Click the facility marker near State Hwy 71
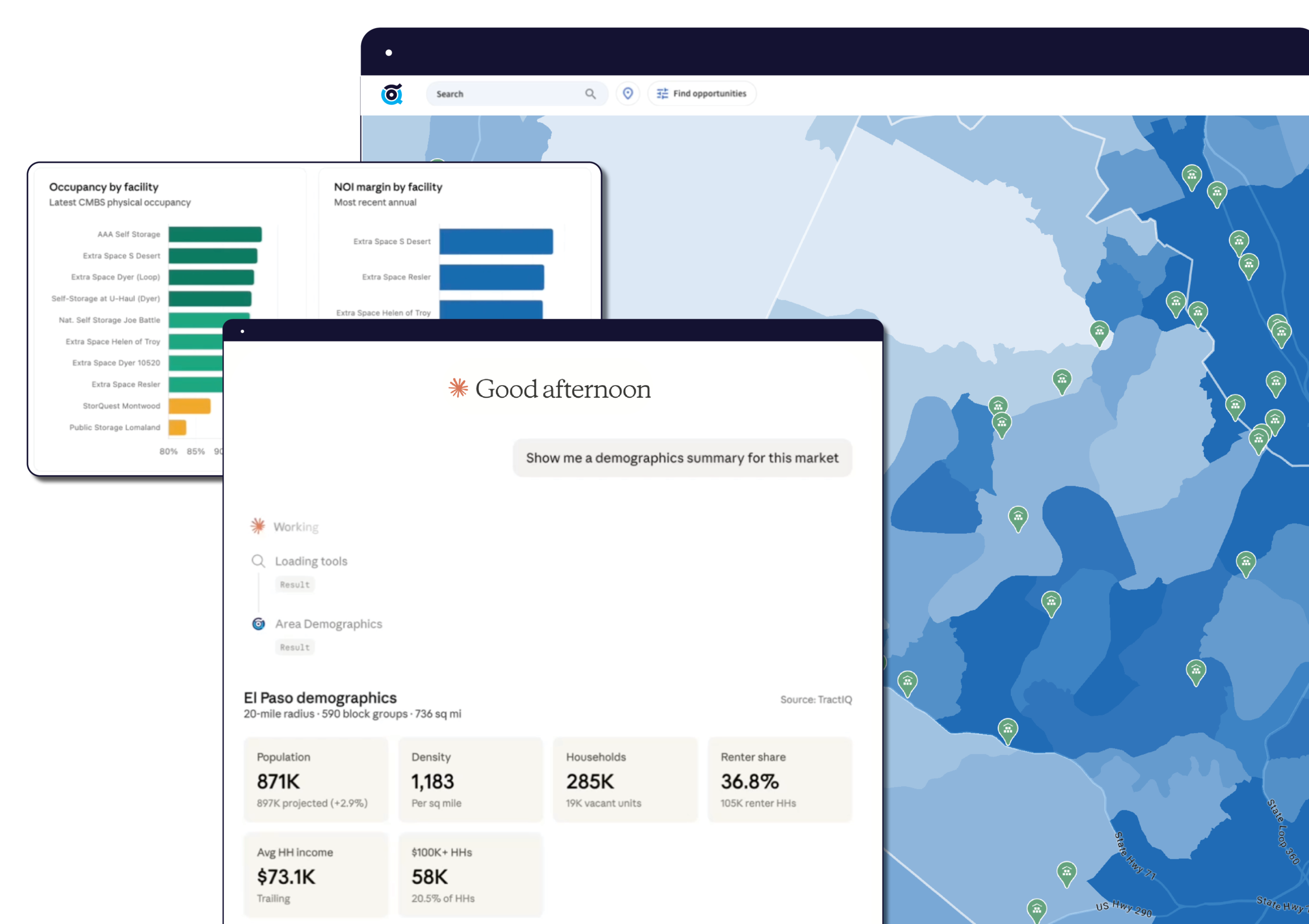This screenshot has width=1309, height=924. [1067, 873]
